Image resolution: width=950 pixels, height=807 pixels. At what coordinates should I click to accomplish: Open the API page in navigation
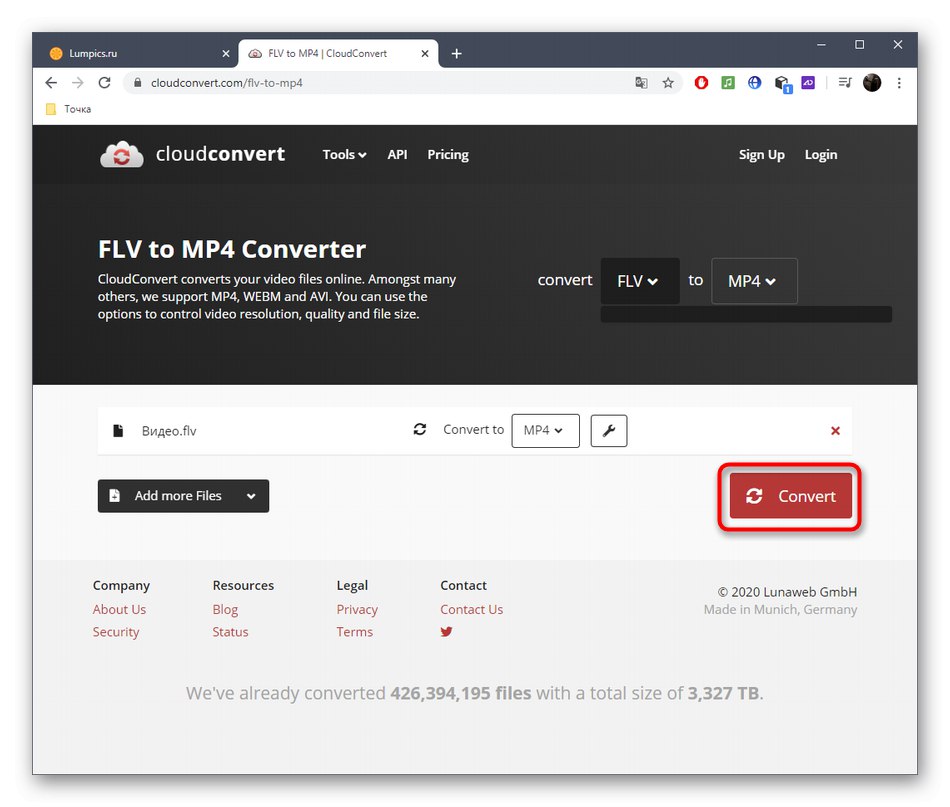(397, 154)
